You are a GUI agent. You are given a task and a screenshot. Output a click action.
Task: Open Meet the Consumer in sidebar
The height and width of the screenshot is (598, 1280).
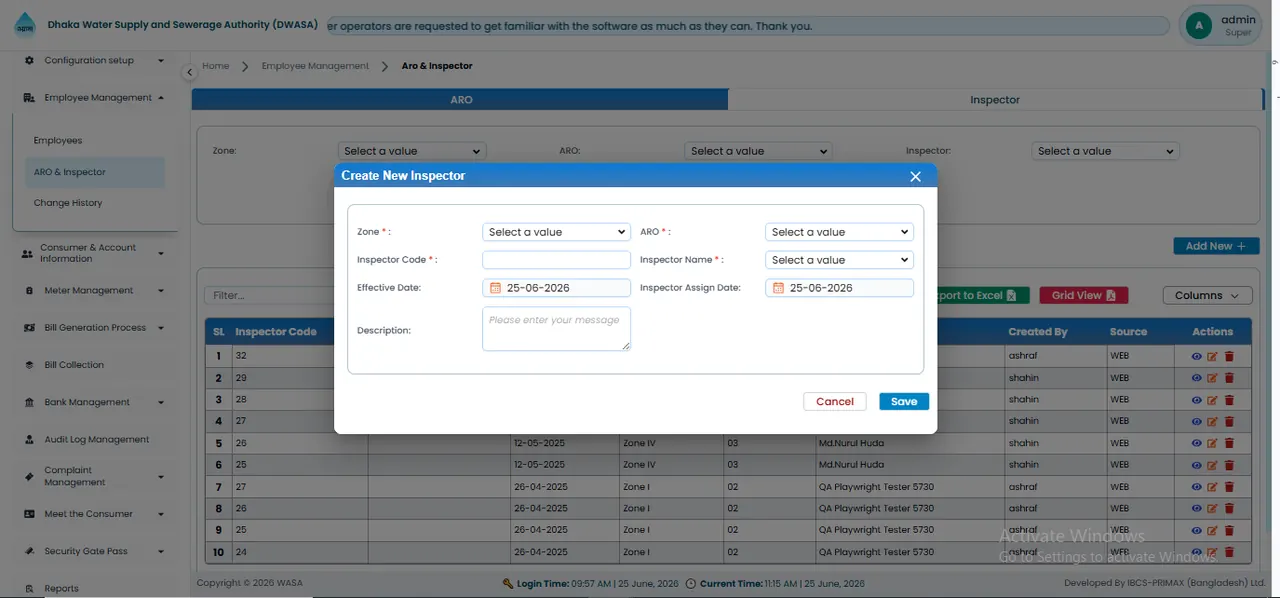88,514
